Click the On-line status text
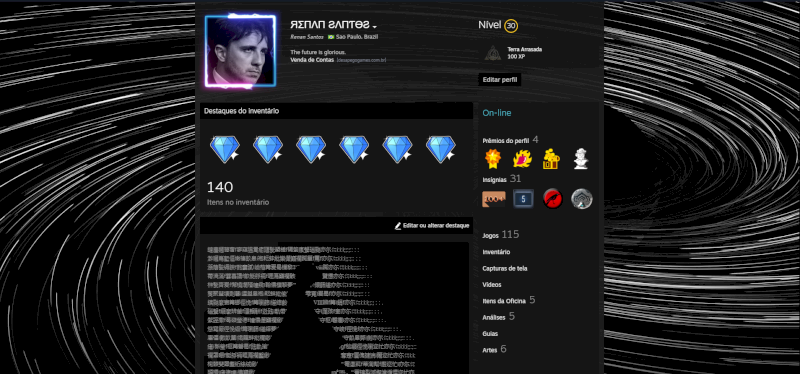This screenshot has width=800, height=374. click(x=497, y=113)
